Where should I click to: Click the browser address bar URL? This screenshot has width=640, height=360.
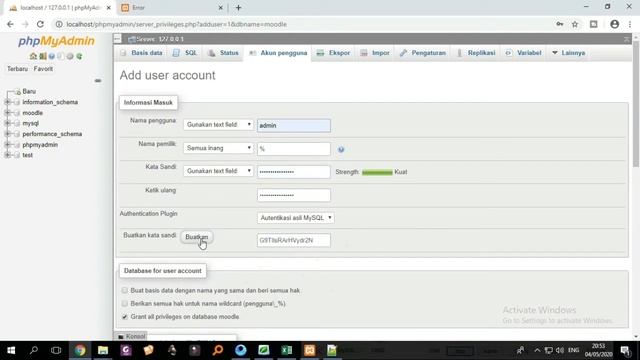176,24
